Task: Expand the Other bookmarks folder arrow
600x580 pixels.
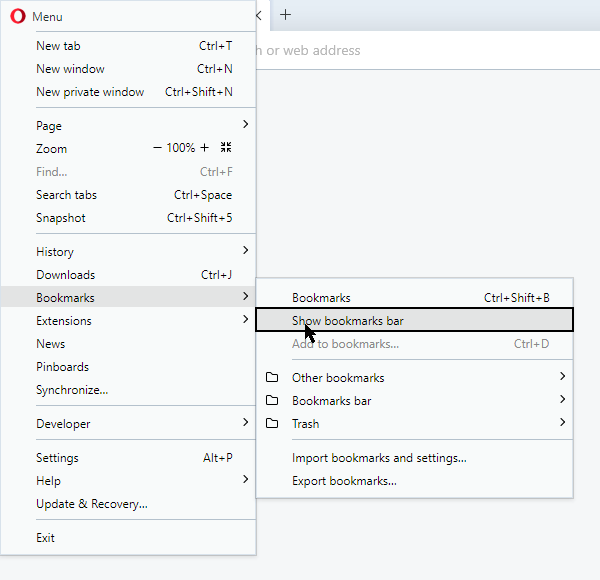Action: 562,376
